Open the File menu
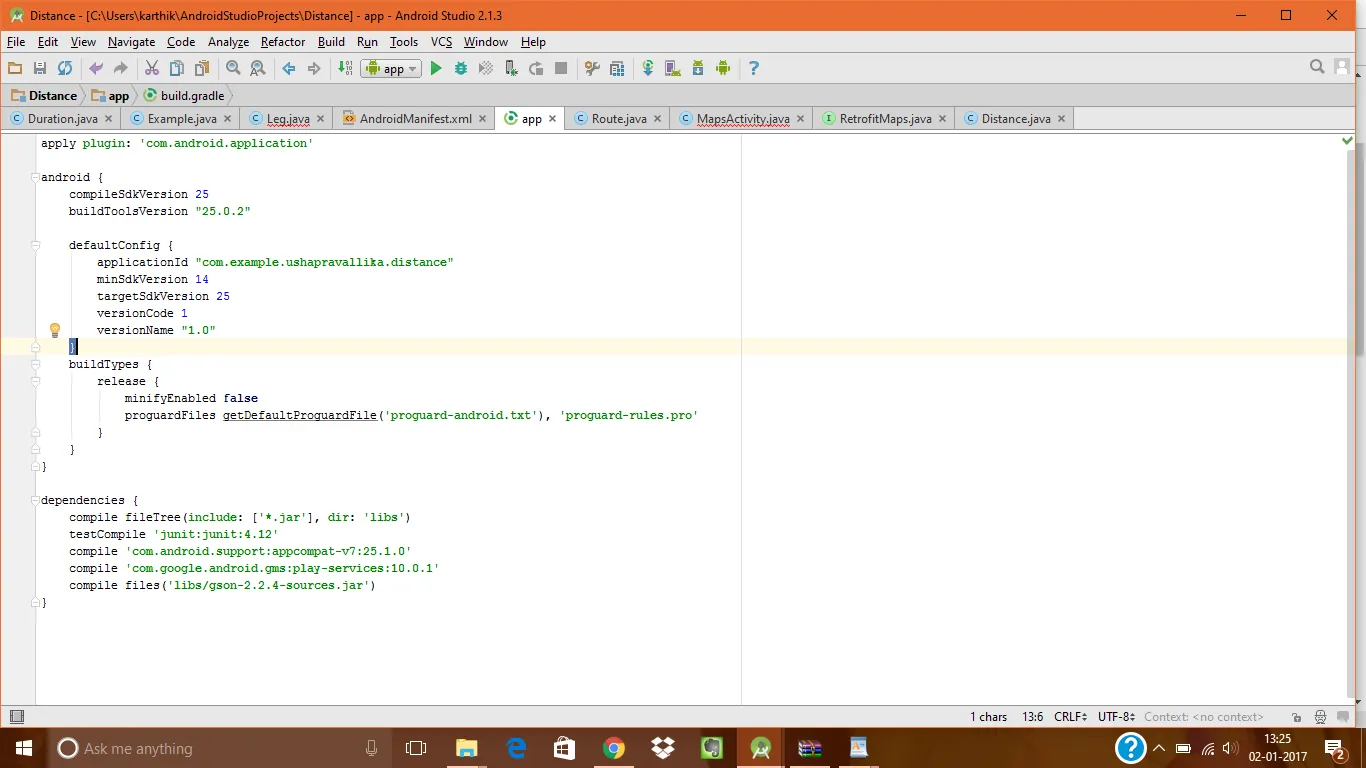 tap(16, 42)
